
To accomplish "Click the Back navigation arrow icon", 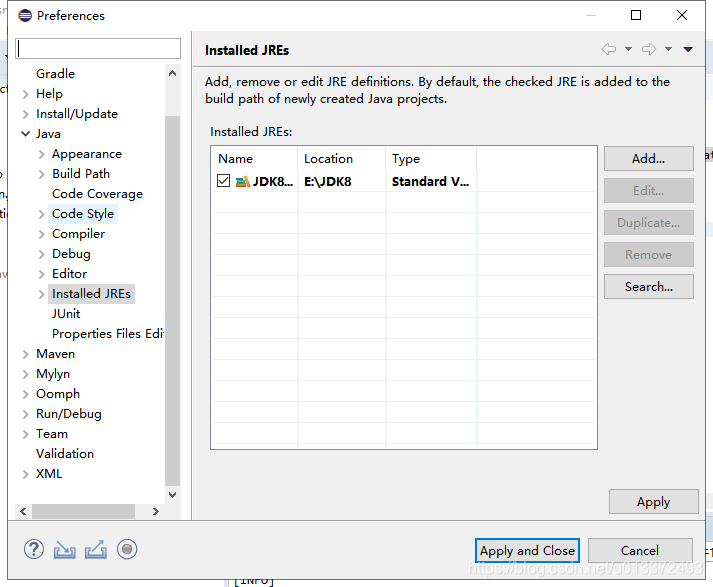I will [x=609, y=49].
